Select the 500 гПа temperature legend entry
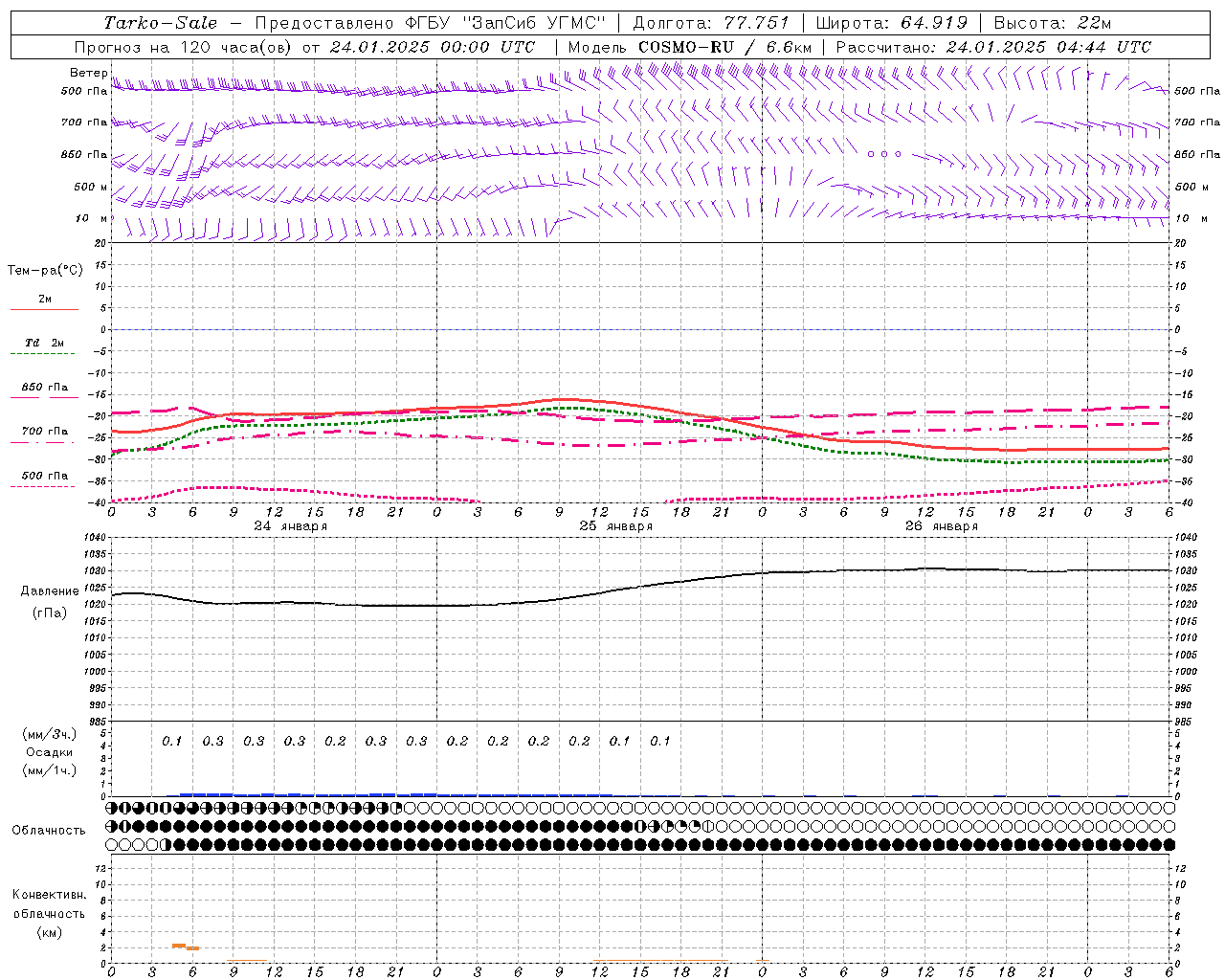This screenshot has width=1225, height=980. [x=44, y=476]
